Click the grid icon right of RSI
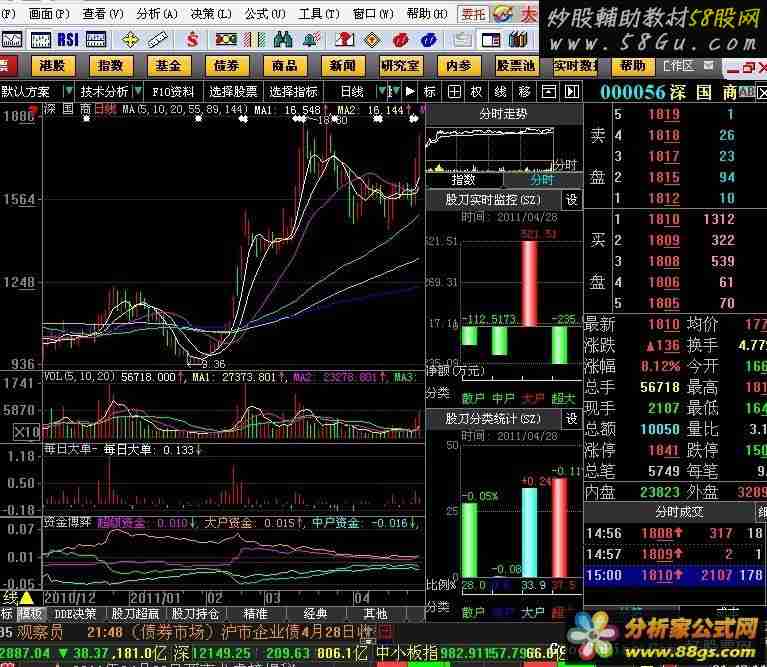Screen dimensions: 767x667 (96, 40)
